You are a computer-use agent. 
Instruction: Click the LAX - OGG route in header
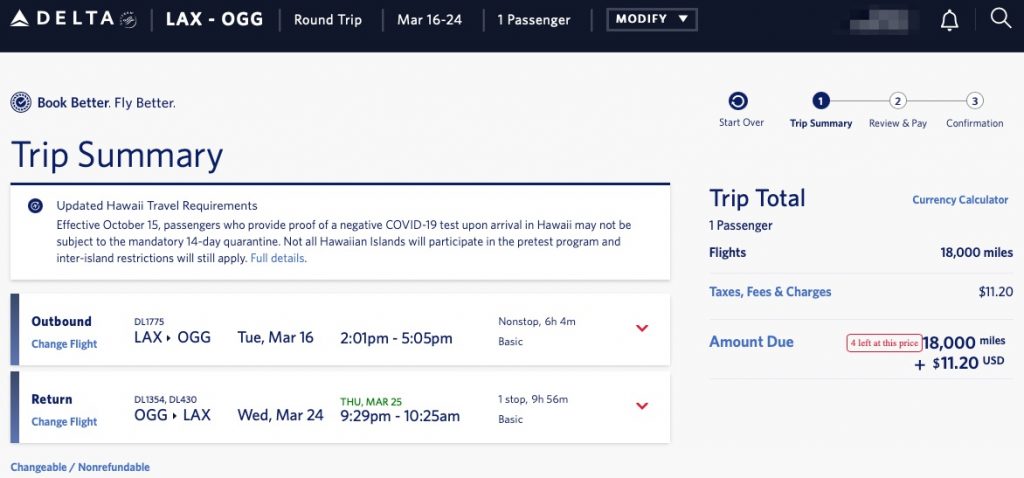214,19
